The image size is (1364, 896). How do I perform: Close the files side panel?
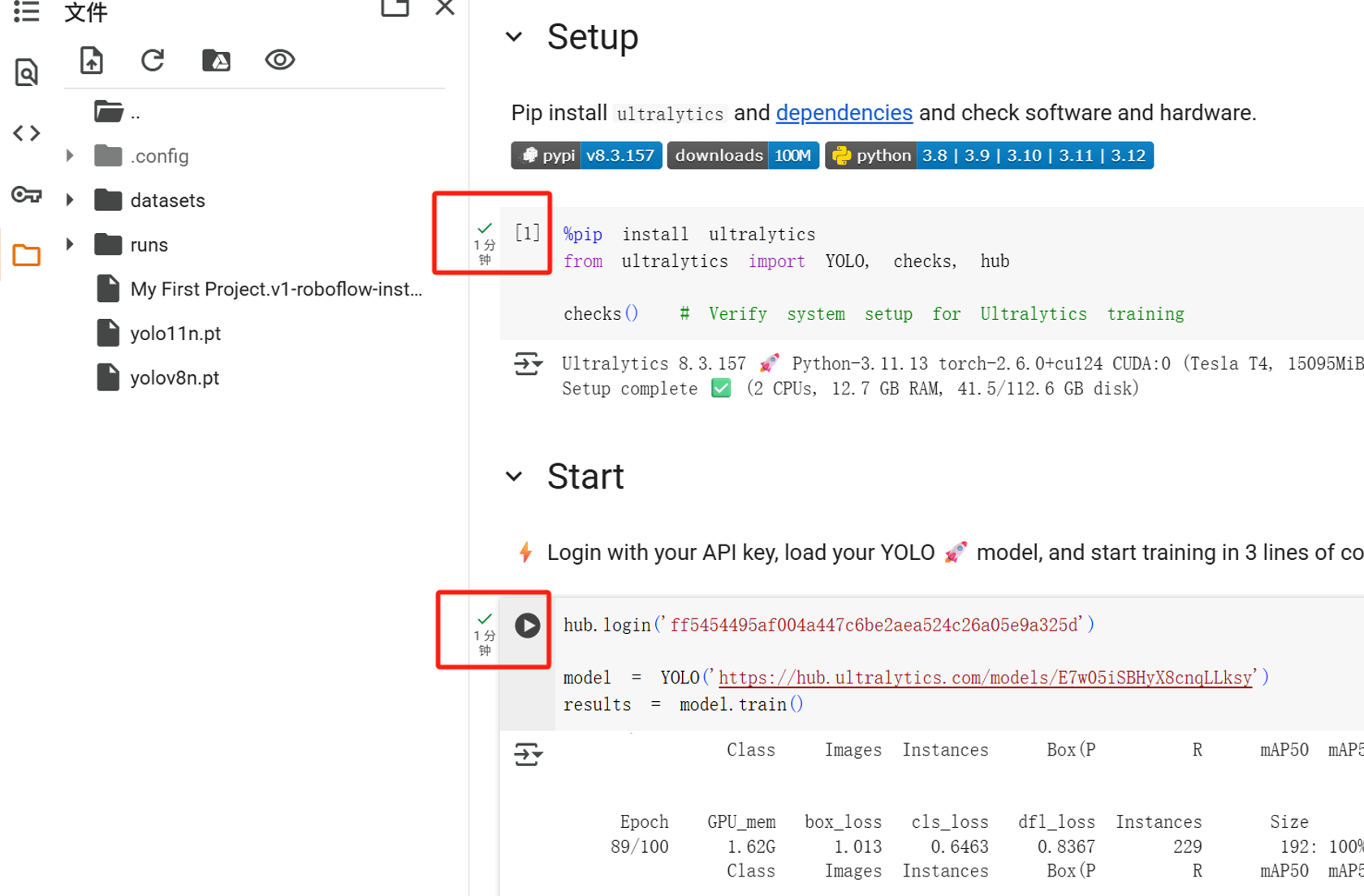445,7
